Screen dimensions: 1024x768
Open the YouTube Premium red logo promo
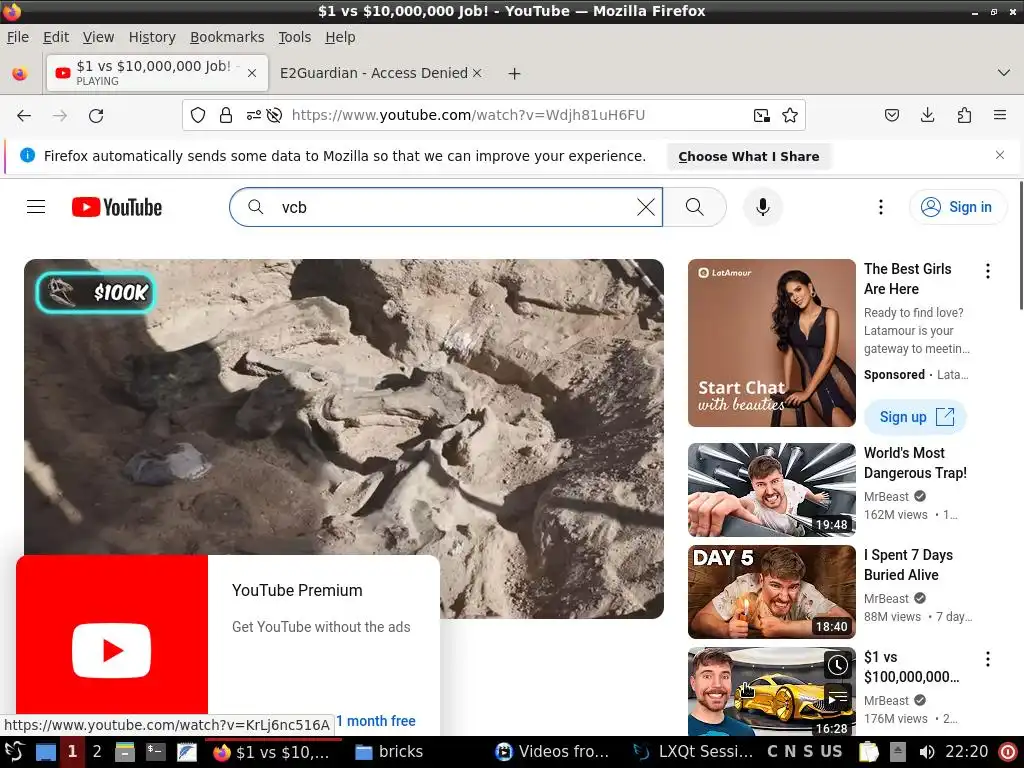[112, 643]
